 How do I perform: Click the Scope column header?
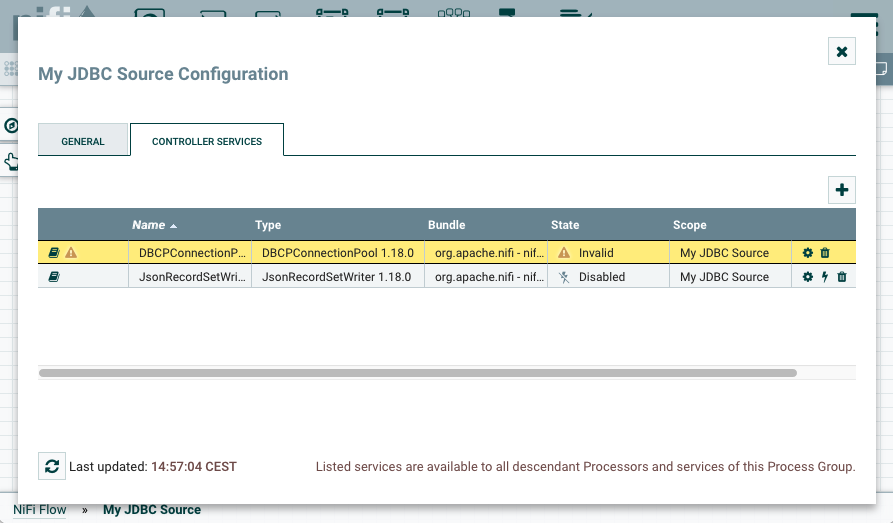point(689,225)
